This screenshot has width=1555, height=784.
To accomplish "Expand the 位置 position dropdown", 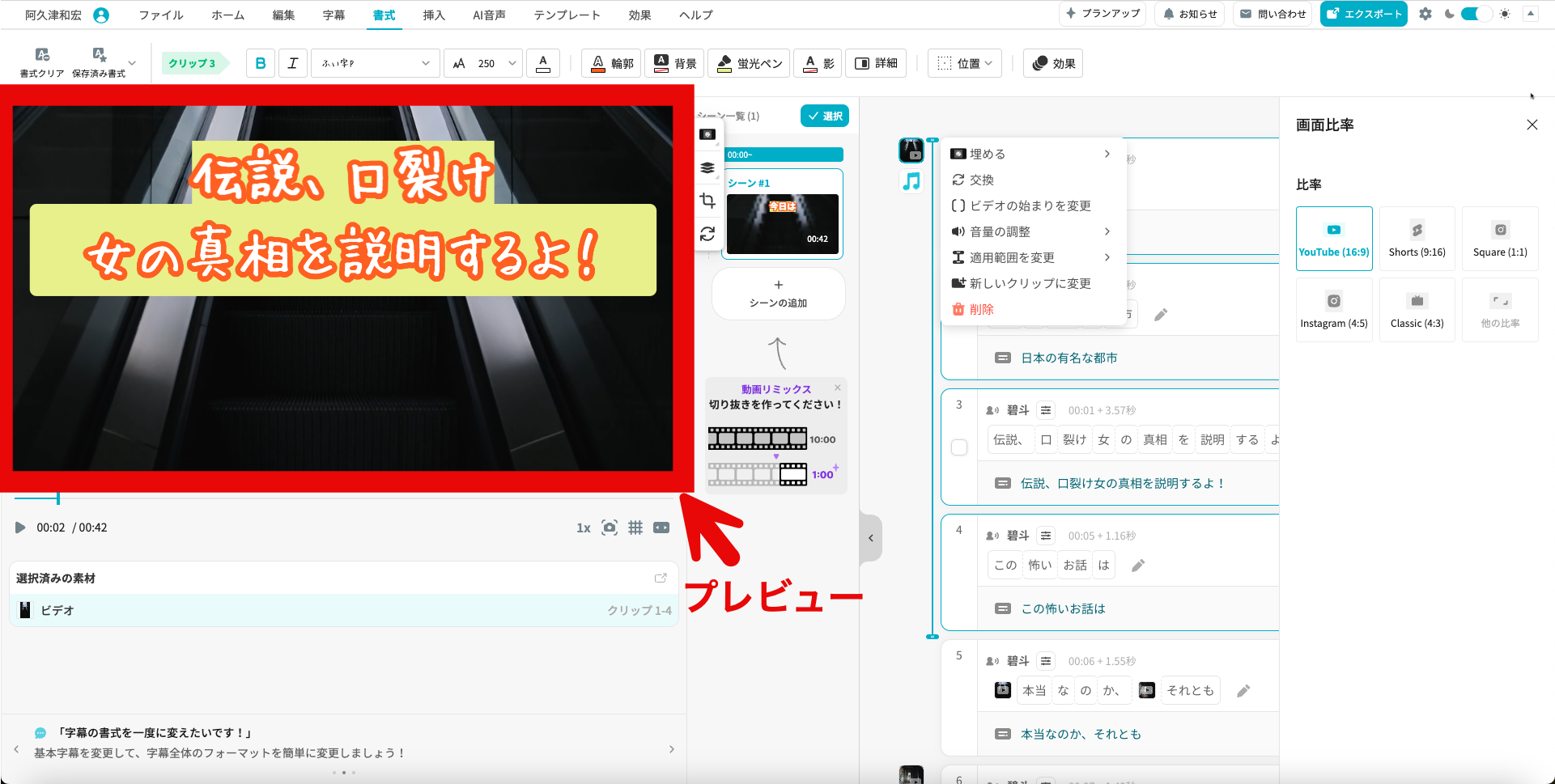I will pyautogui.click(x=965, y=63).
